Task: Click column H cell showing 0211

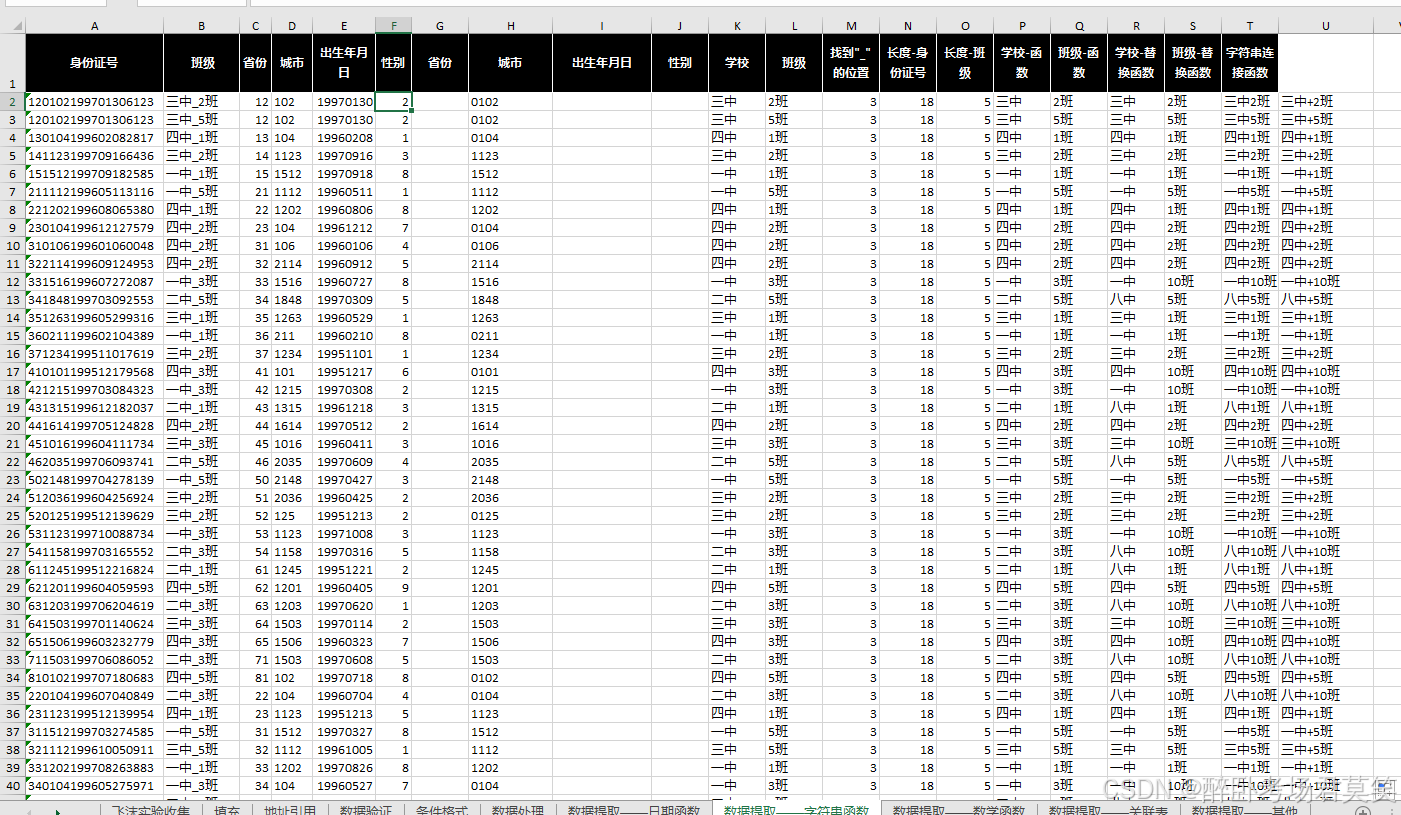Action: click(510, 335)
